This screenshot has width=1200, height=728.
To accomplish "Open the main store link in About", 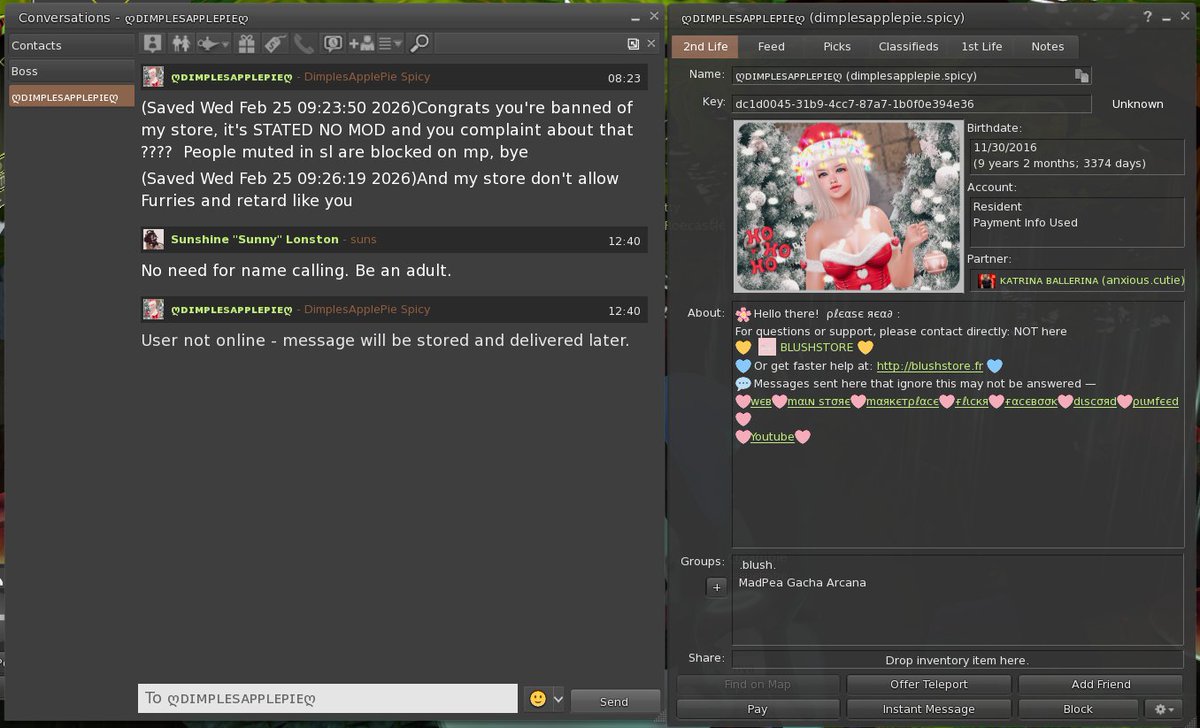I will 819,401.
